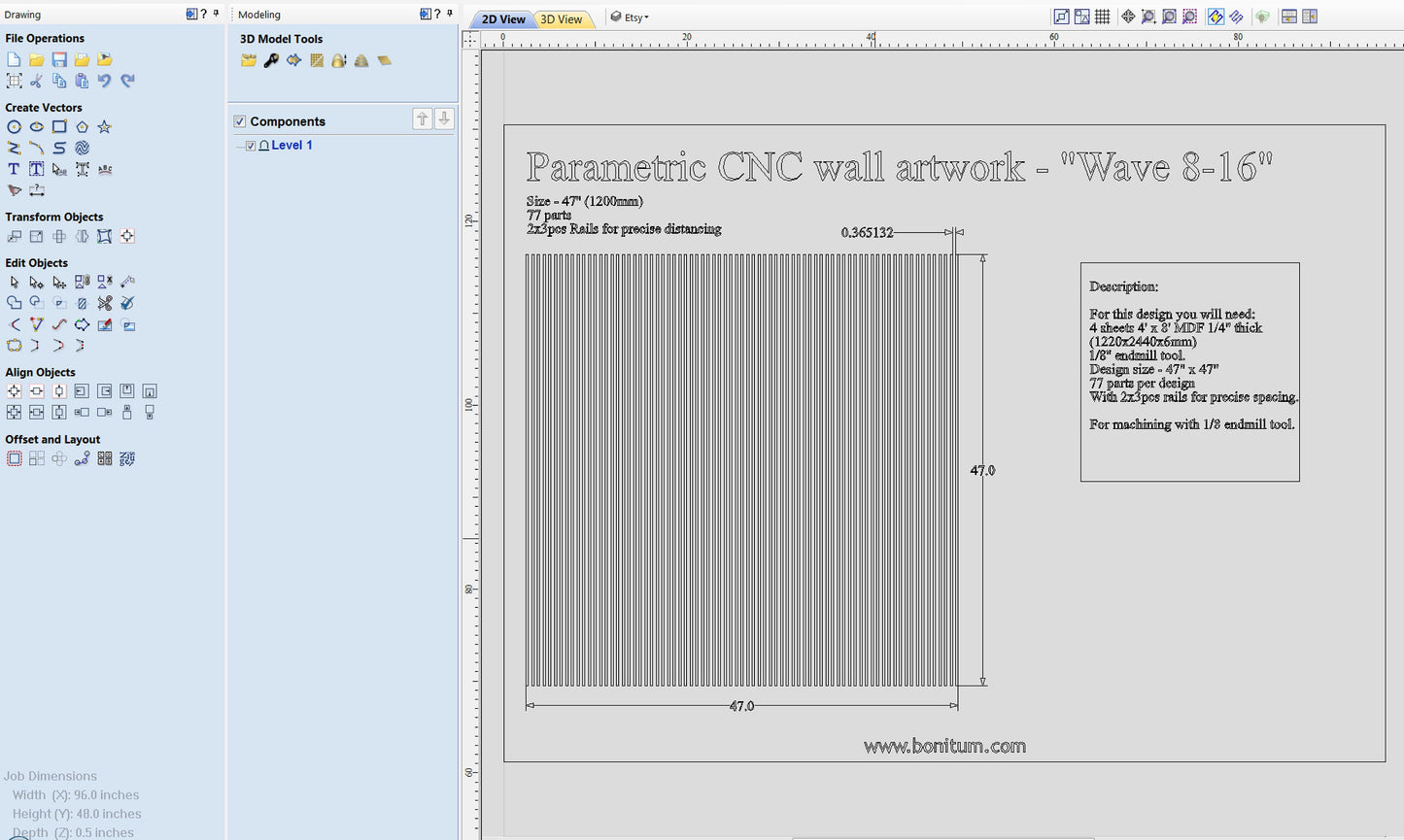Select the Node Editing tool
The height and width of the screenshot is (840, 1404).
click(36, 282)
